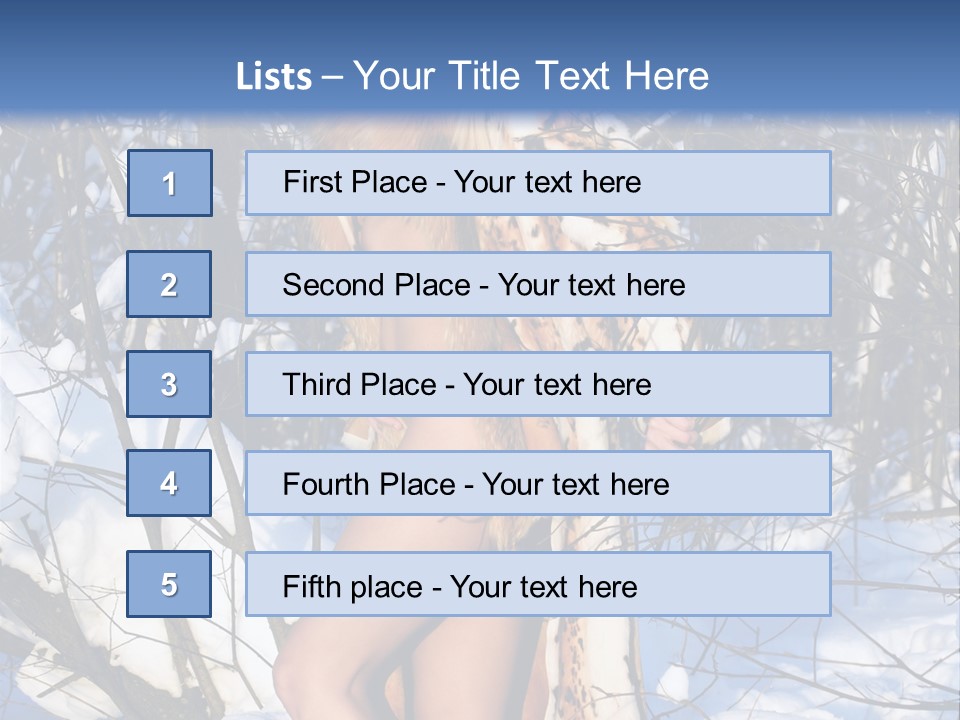Click the bold word Lists in title
The width and height of the screenshot is (960, 720).
coord(274,77)
